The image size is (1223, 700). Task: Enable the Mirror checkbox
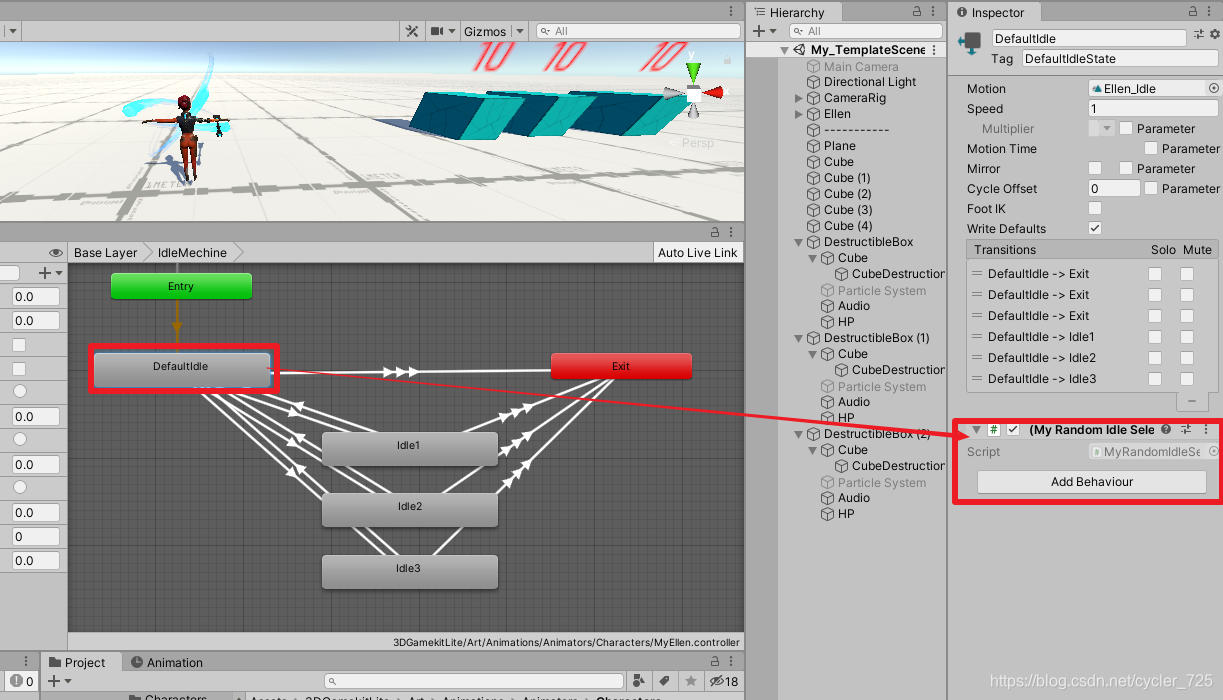click(x=1095, y=169)
